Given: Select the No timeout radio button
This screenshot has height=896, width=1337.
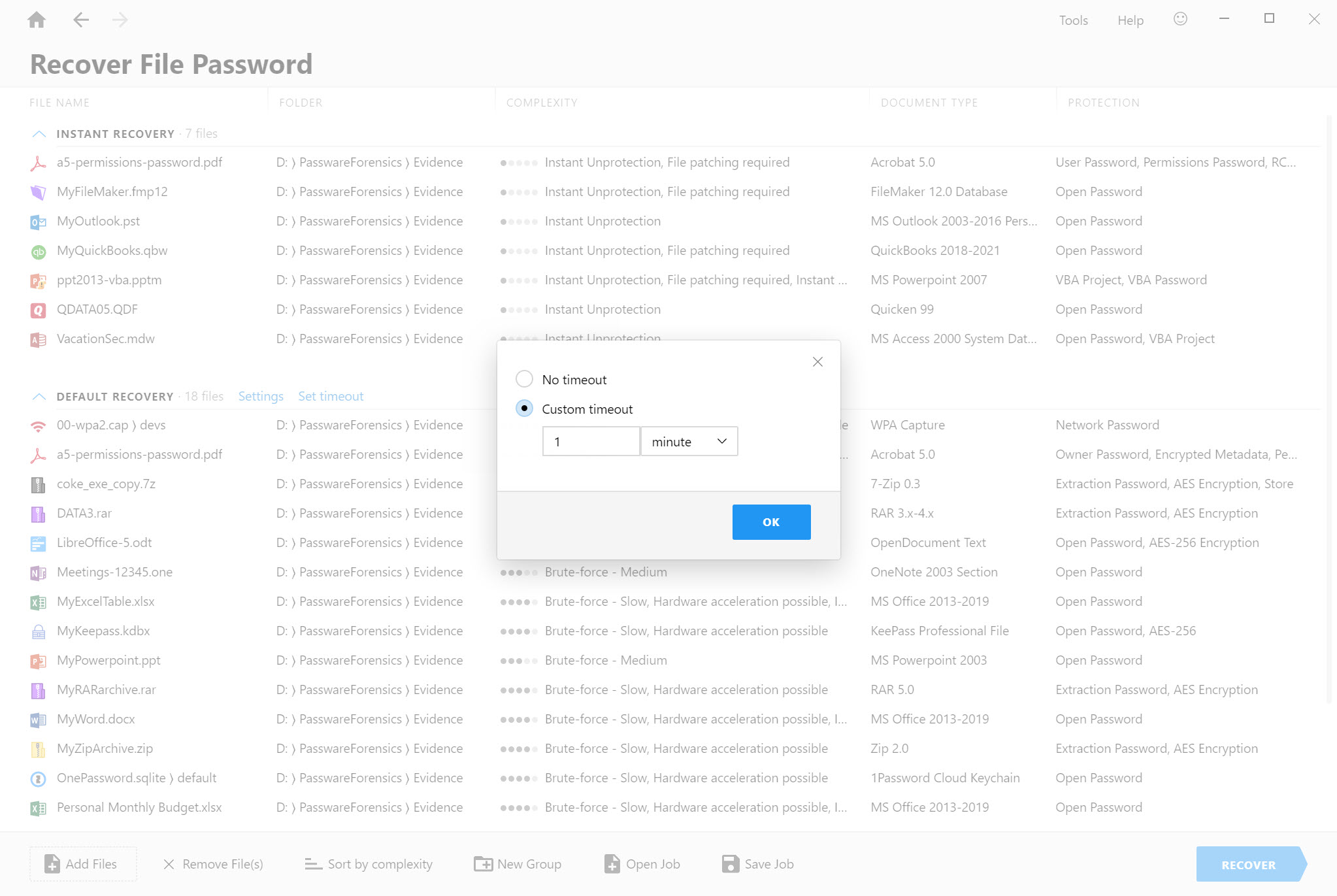Looking at the screenshot, I should pyautogui.click(x=524, y=379).
